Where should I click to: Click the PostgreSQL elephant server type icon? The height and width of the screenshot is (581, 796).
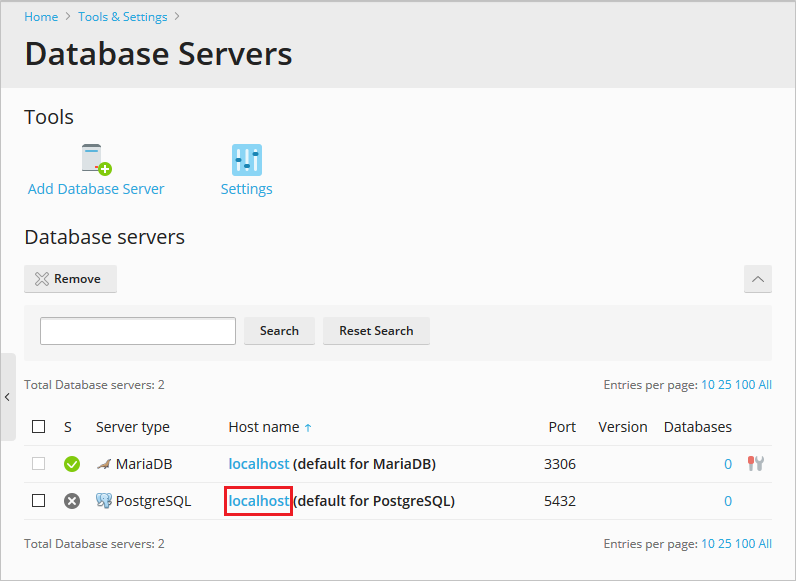(x=103, y=501)
